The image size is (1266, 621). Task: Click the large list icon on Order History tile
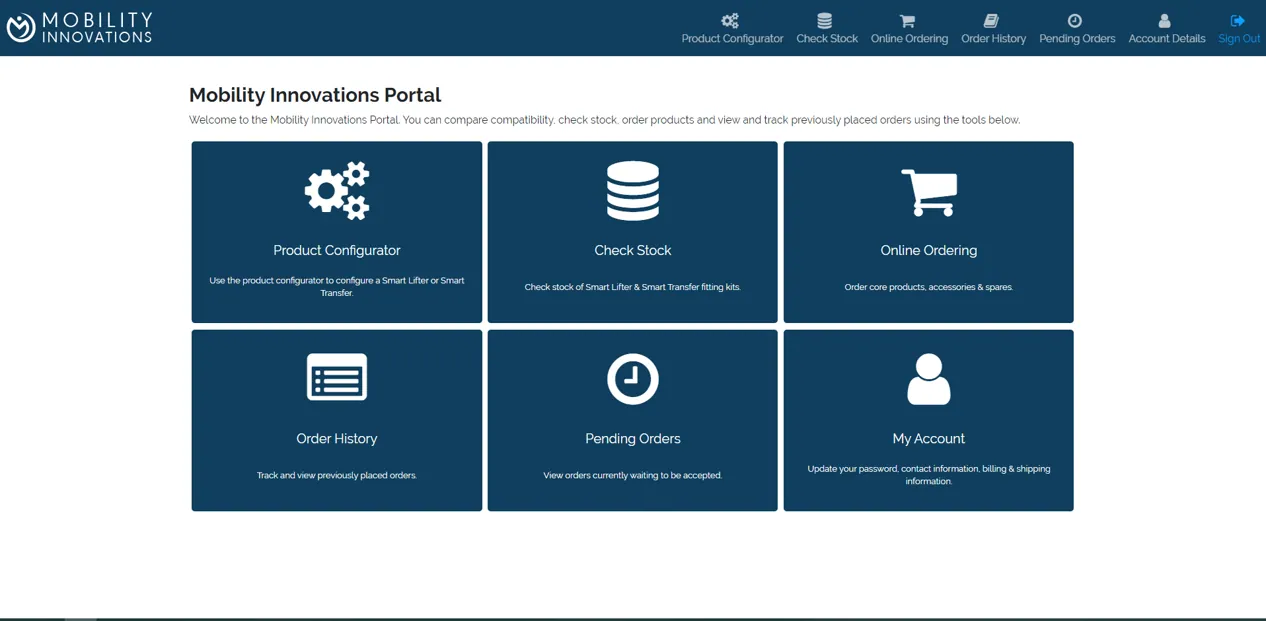pos(337,378)
